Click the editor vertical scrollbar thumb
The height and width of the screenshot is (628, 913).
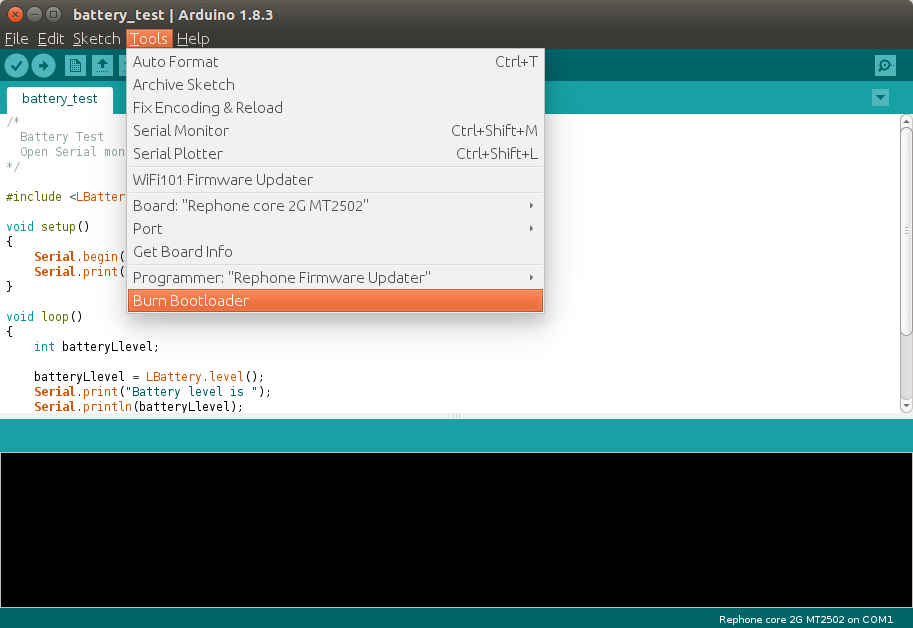tap(905, 230)
